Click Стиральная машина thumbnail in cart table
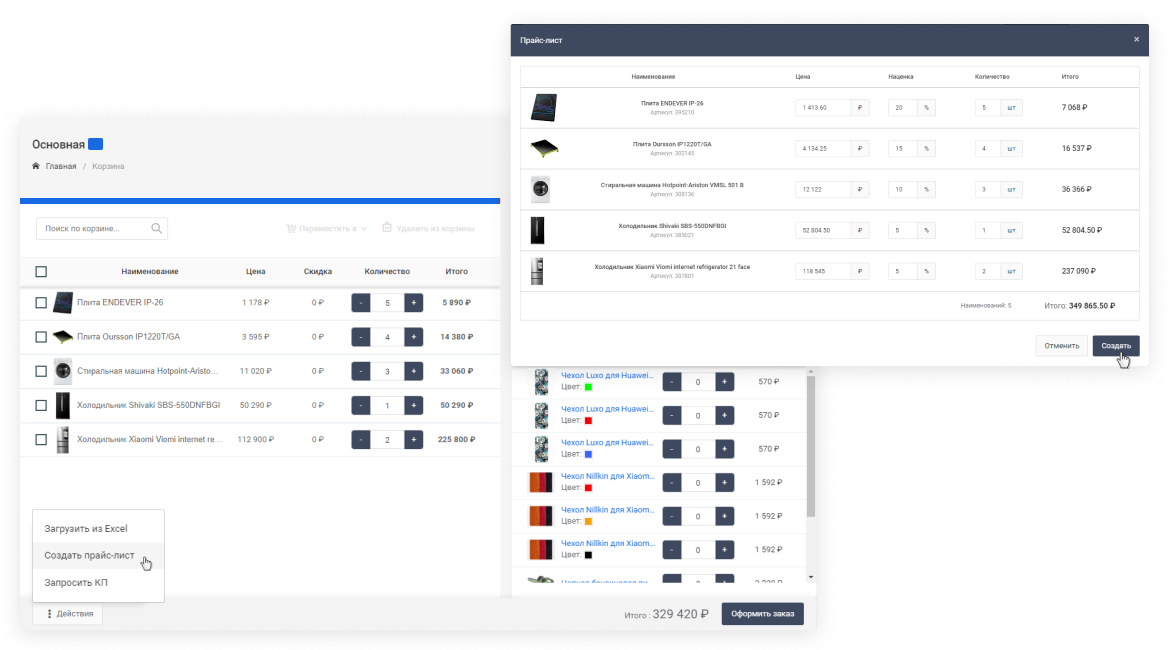Image resolution: width=1170 pixels, height=650 pixels. click(63, 371)
